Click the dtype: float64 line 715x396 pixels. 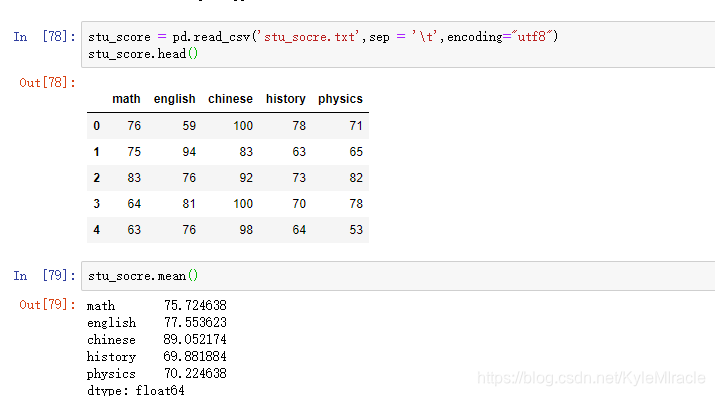[x=136, y=390]
